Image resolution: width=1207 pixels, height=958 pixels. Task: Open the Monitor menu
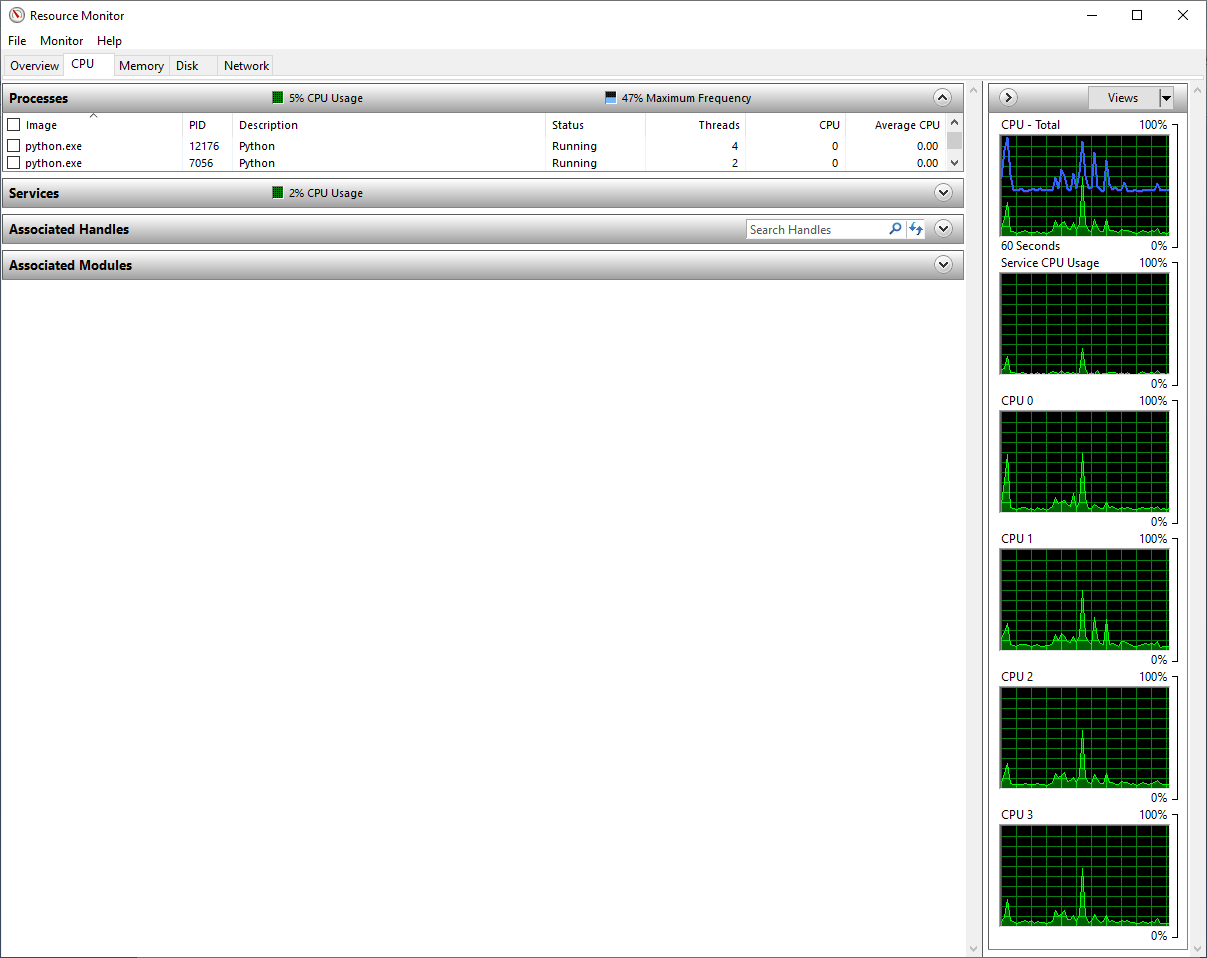61,40
